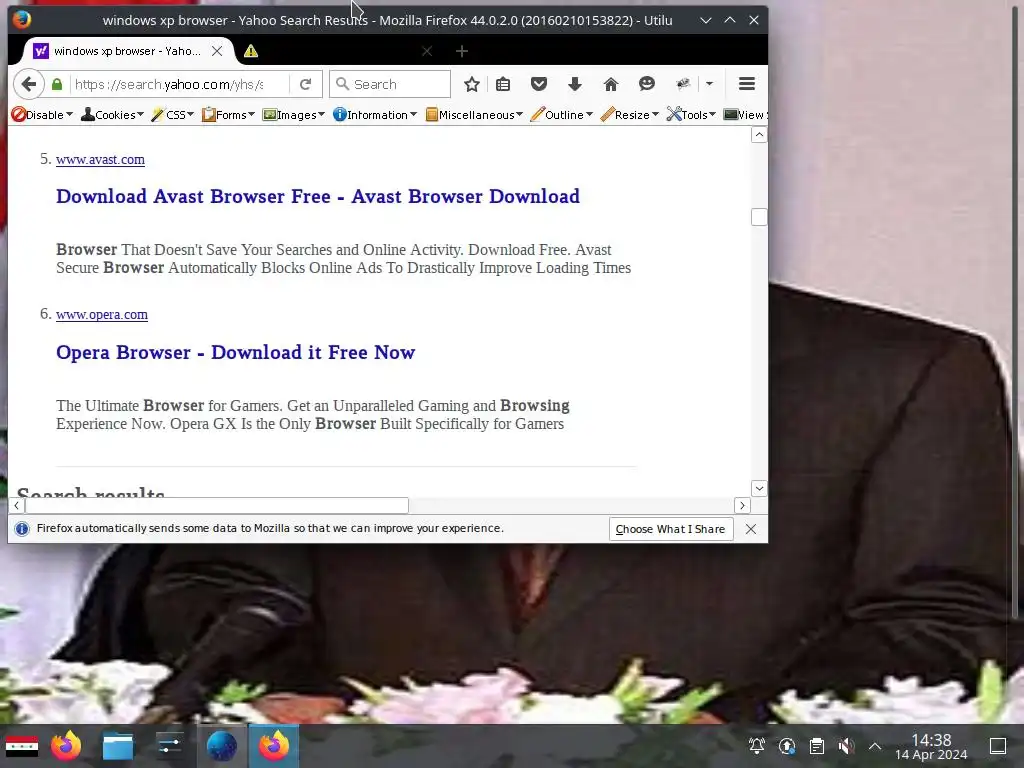
Task: Expand the toolbar dropdown arrow next to extension icon
Action: coord(709,84)
